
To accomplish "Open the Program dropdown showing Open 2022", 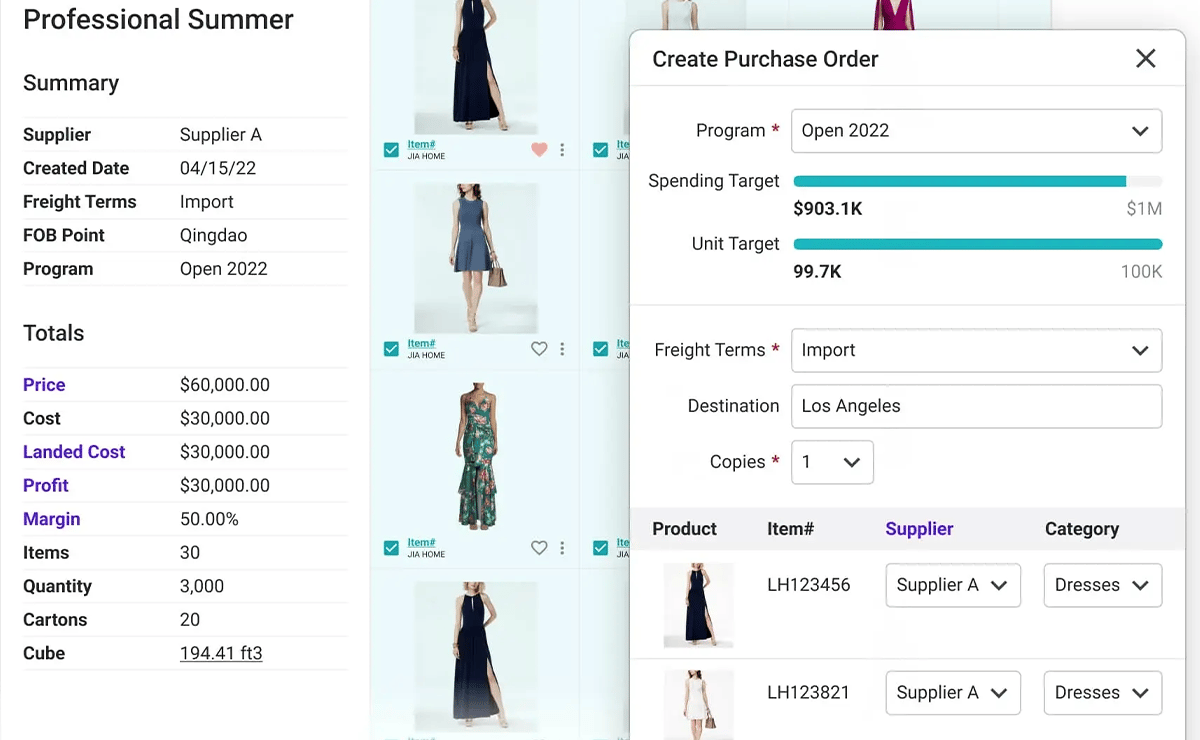I will point(976,130).
